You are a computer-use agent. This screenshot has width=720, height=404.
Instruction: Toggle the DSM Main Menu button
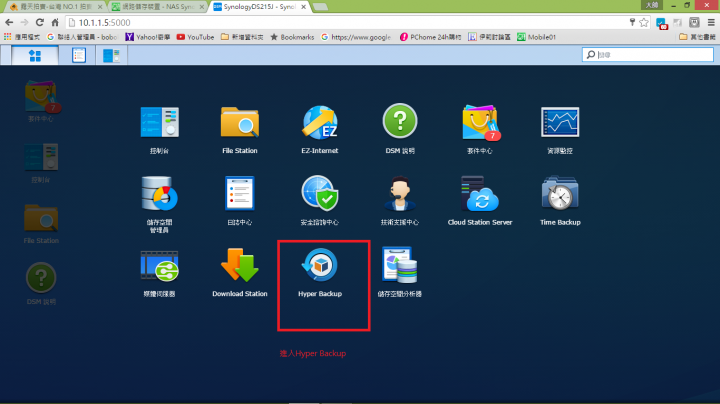[35, 56]
